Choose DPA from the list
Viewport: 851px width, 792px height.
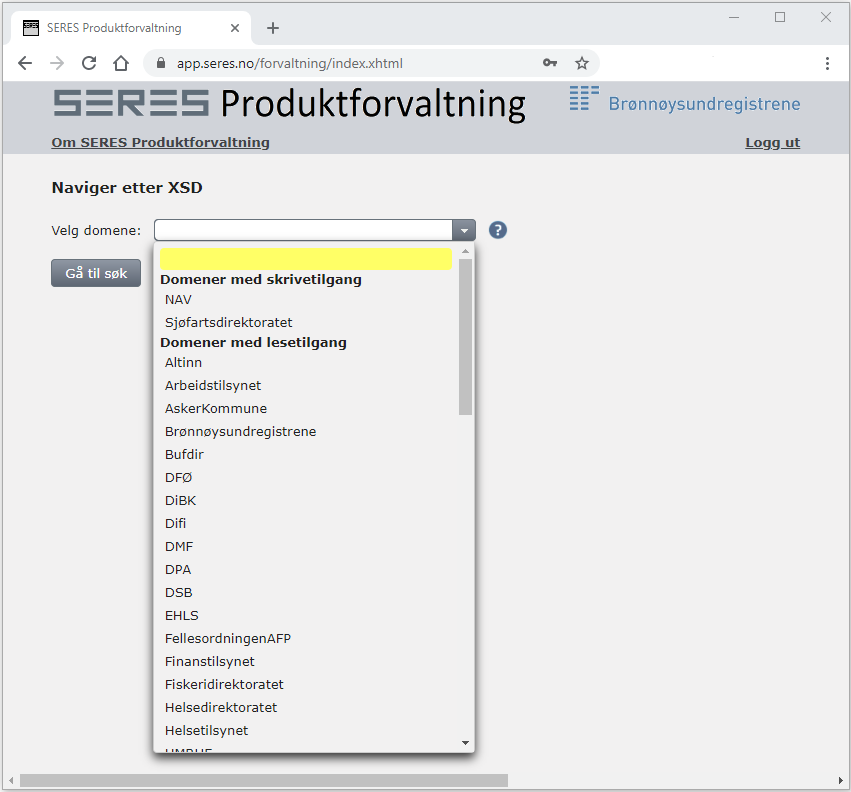pyautogui.click(x=306, y=569)
